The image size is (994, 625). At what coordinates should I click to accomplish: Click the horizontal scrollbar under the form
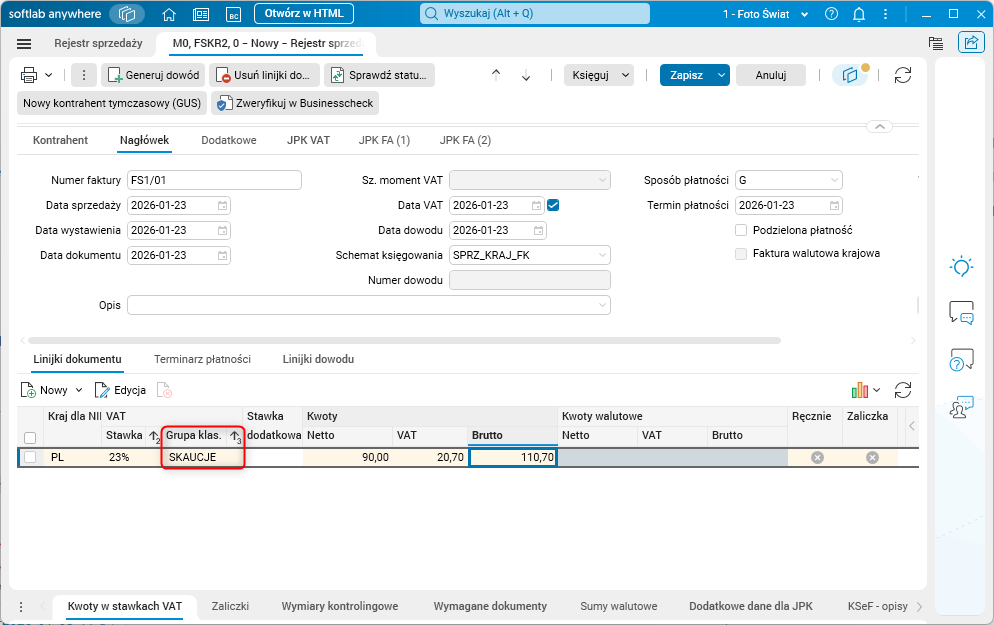404,340
